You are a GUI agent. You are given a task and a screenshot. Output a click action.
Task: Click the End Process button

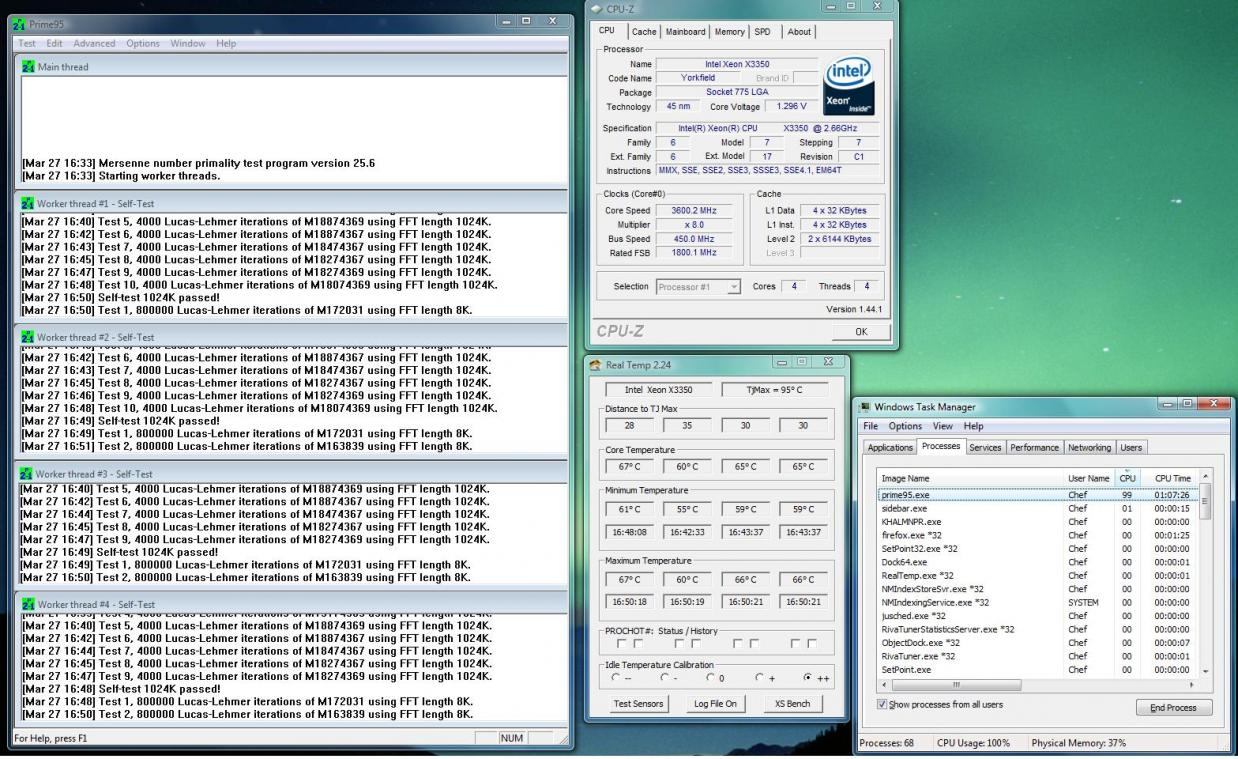(1174, 707)
